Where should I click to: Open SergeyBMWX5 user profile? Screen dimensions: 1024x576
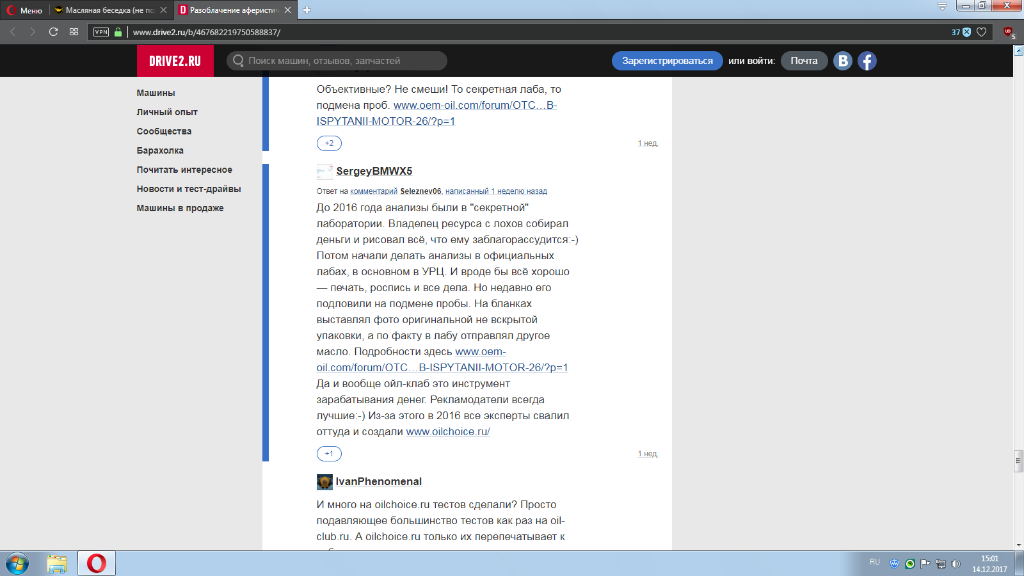tap(374, 171)
